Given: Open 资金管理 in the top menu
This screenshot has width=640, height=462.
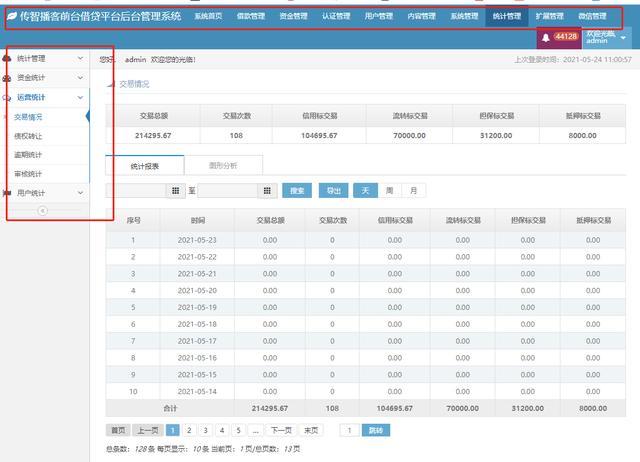Looking at the screenshot, I should (x=293, y=16).
